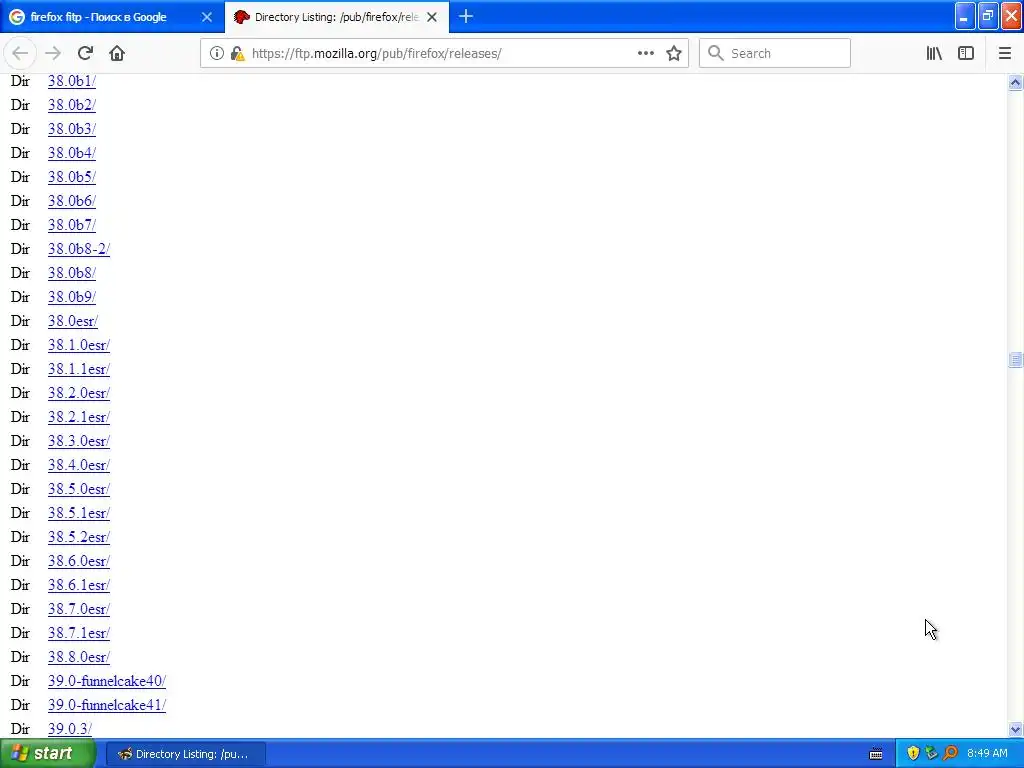
Task: Open the 38.1.1esr/ directory link
Action: pyautogui.click(x=79, y=370)
